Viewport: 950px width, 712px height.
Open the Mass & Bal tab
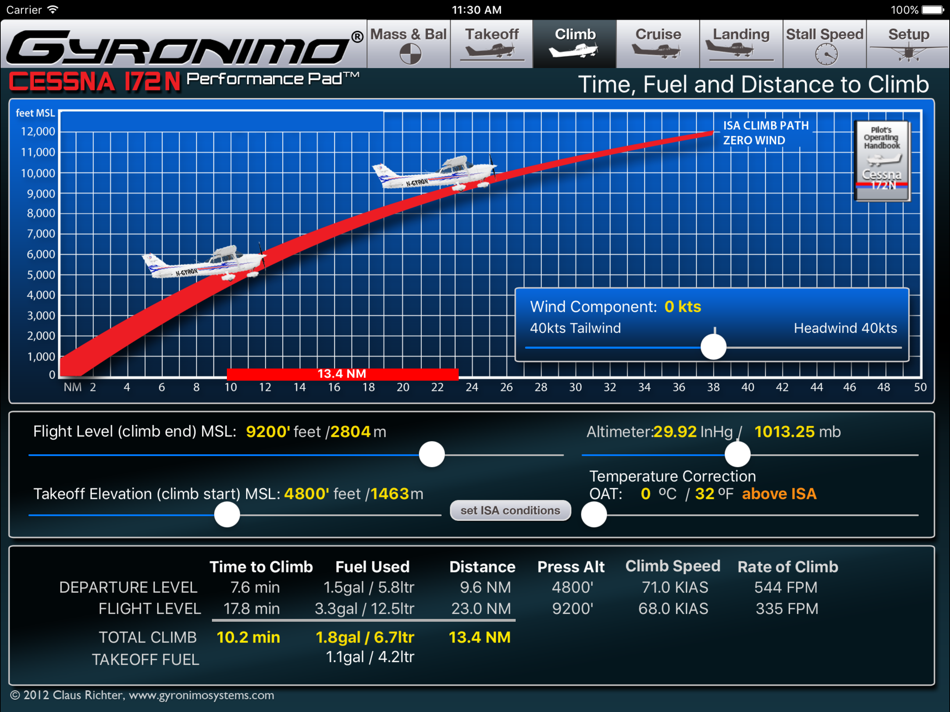coord(408,44)
